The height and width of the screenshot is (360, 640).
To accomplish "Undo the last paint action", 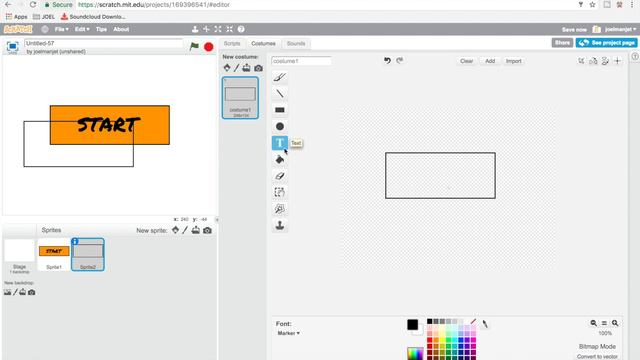I will 387,61.
